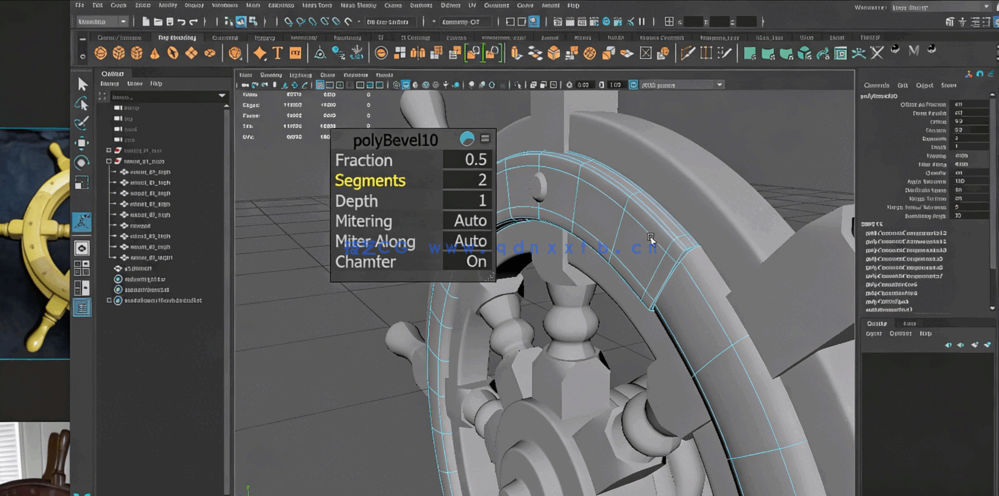999x496 pixels.
Task: Select polyBevel10 node name in Channel Box
Action: click(879, 96)
